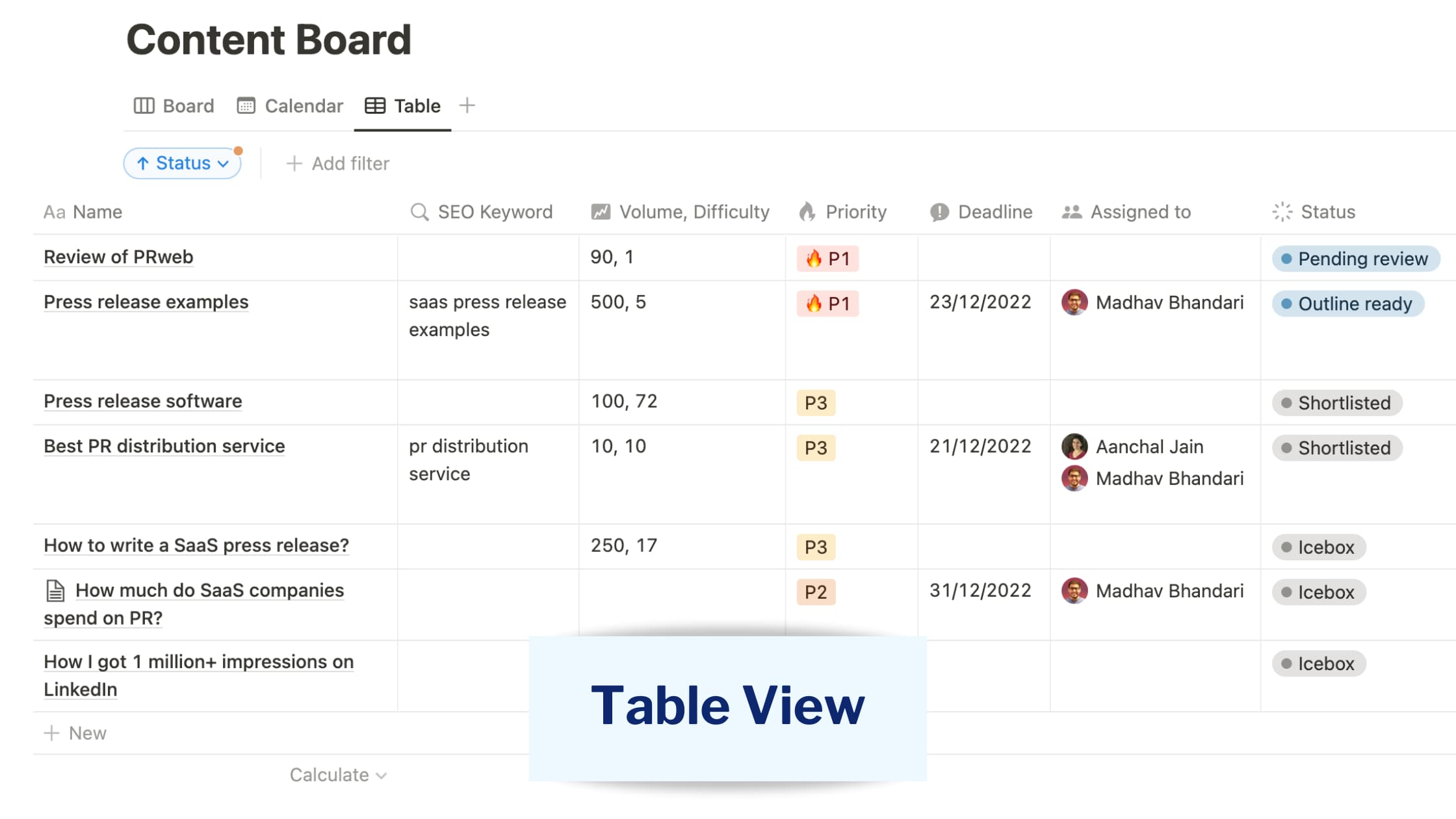The width and height of the screenshot is (1456, 819).
Task: Expand the Calculate menu
Action: tap(338, 775)
